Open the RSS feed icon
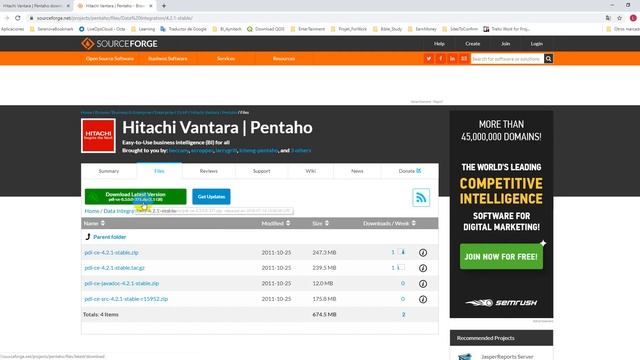Screen dimensions: 640x360 click(x=421, y=198)
